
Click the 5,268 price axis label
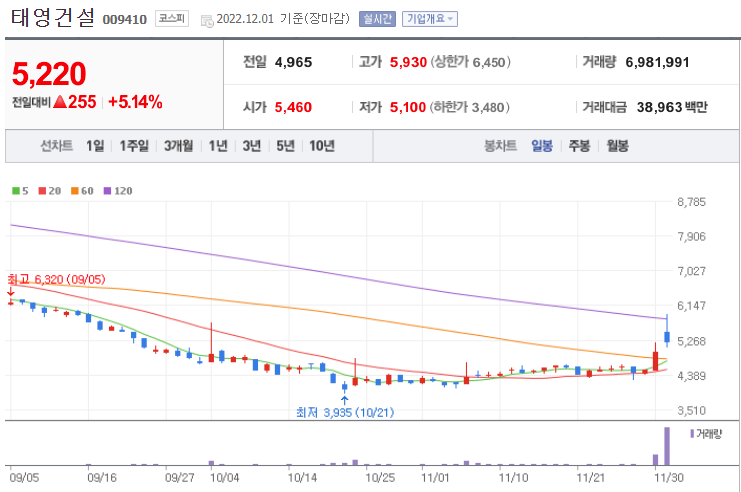tap(691, 341)
